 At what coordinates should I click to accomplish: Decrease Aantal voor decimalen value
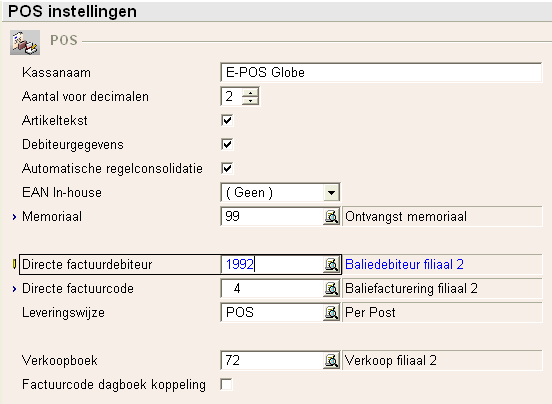point(250,100)
